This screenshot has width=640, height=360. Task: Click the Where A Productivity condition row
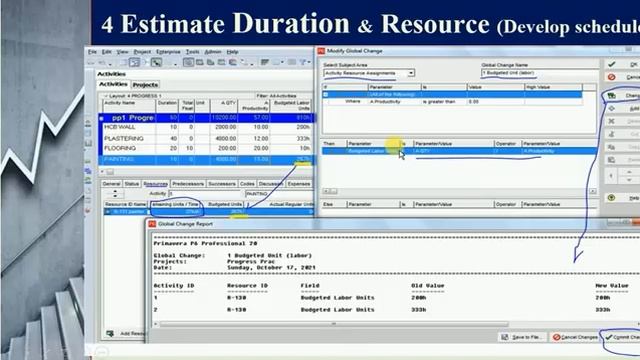tap(452, 102)
